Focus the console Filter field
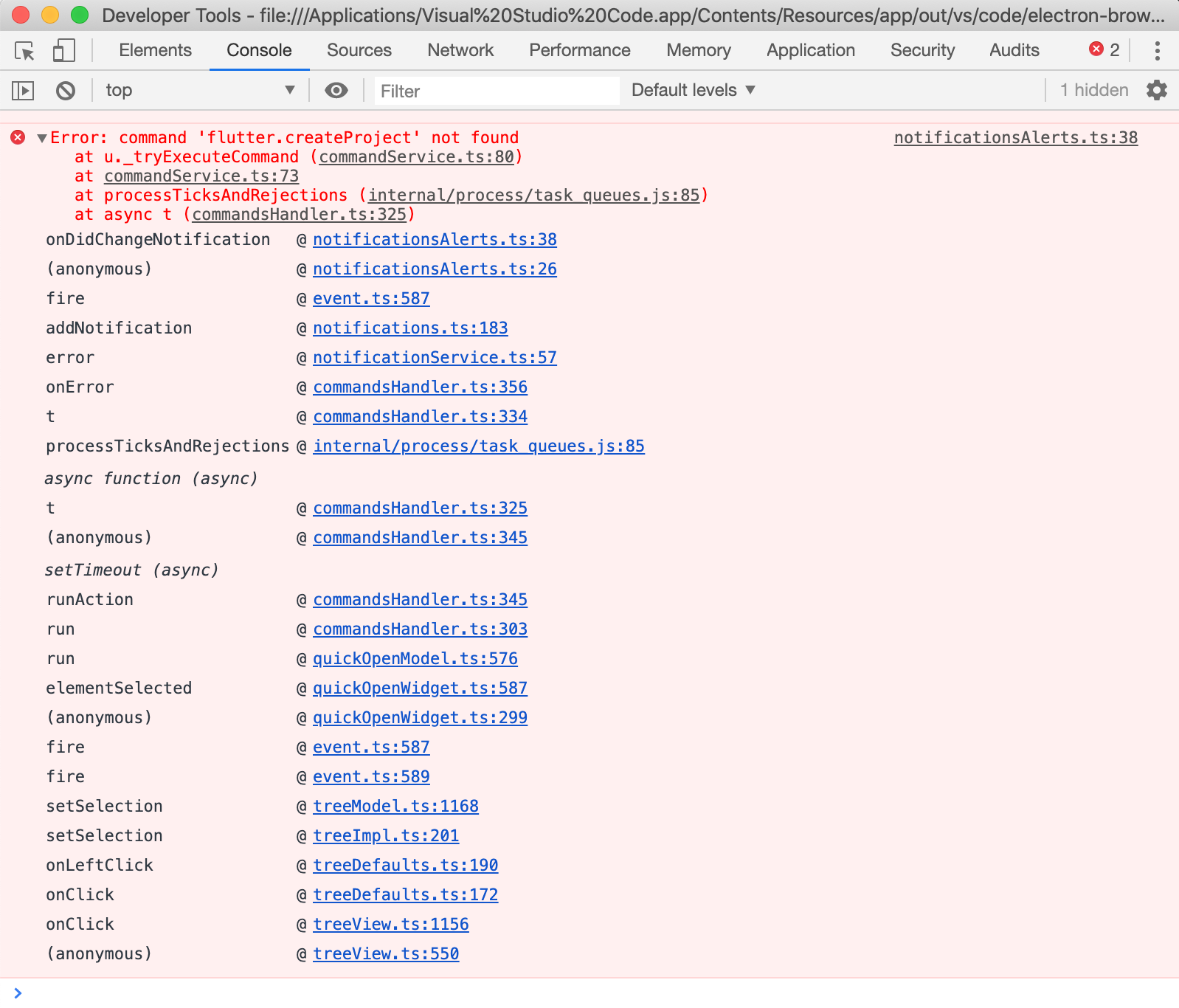 click(497, 91)
